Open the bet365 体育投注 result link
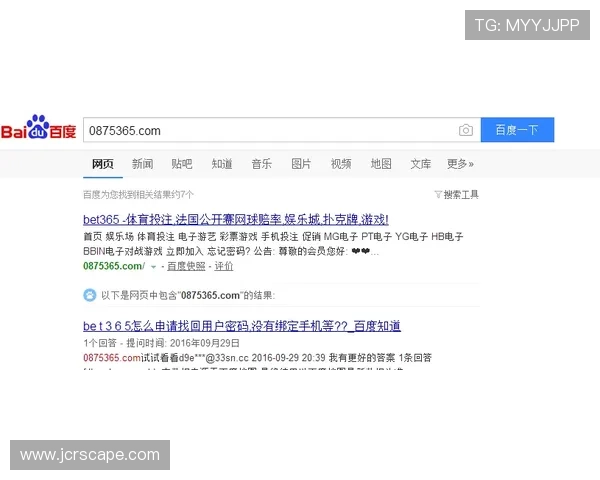The width and height of the screenshot is (600, 480). [x=236, y=220]
